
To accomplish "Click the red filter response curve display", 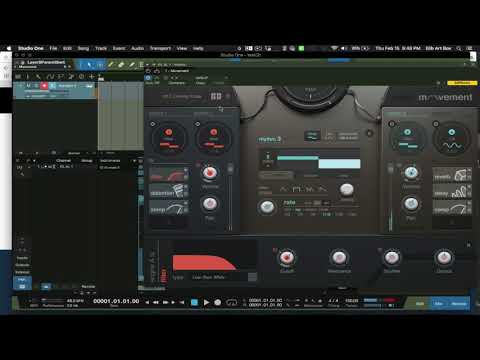I will coord(204,263).
